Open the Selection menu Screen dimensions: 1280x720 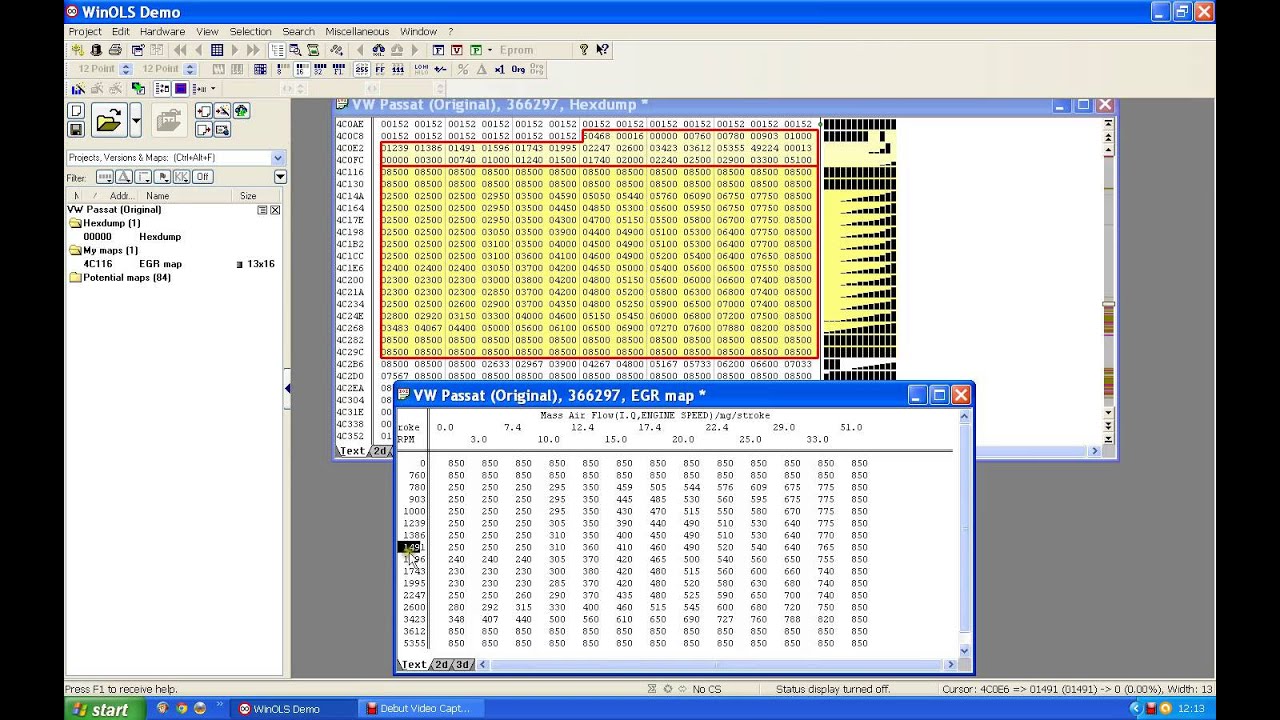(x=250, y=31)
